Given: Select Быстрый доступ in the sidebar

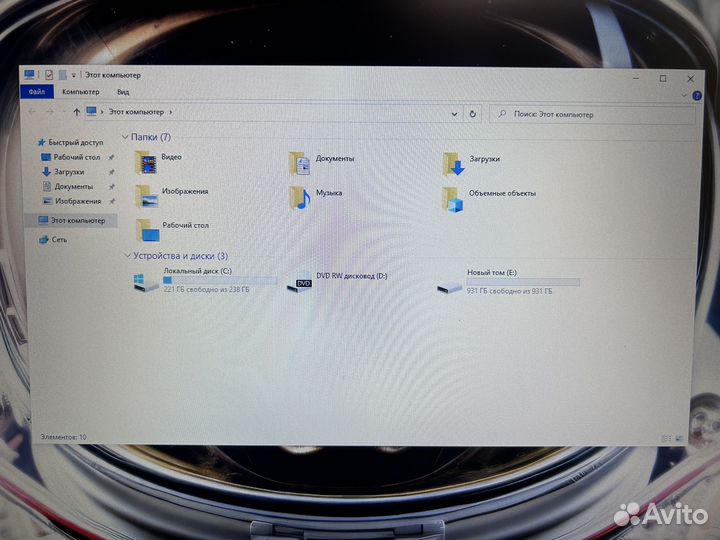Looking at the screenshot, I should [71, 142].
